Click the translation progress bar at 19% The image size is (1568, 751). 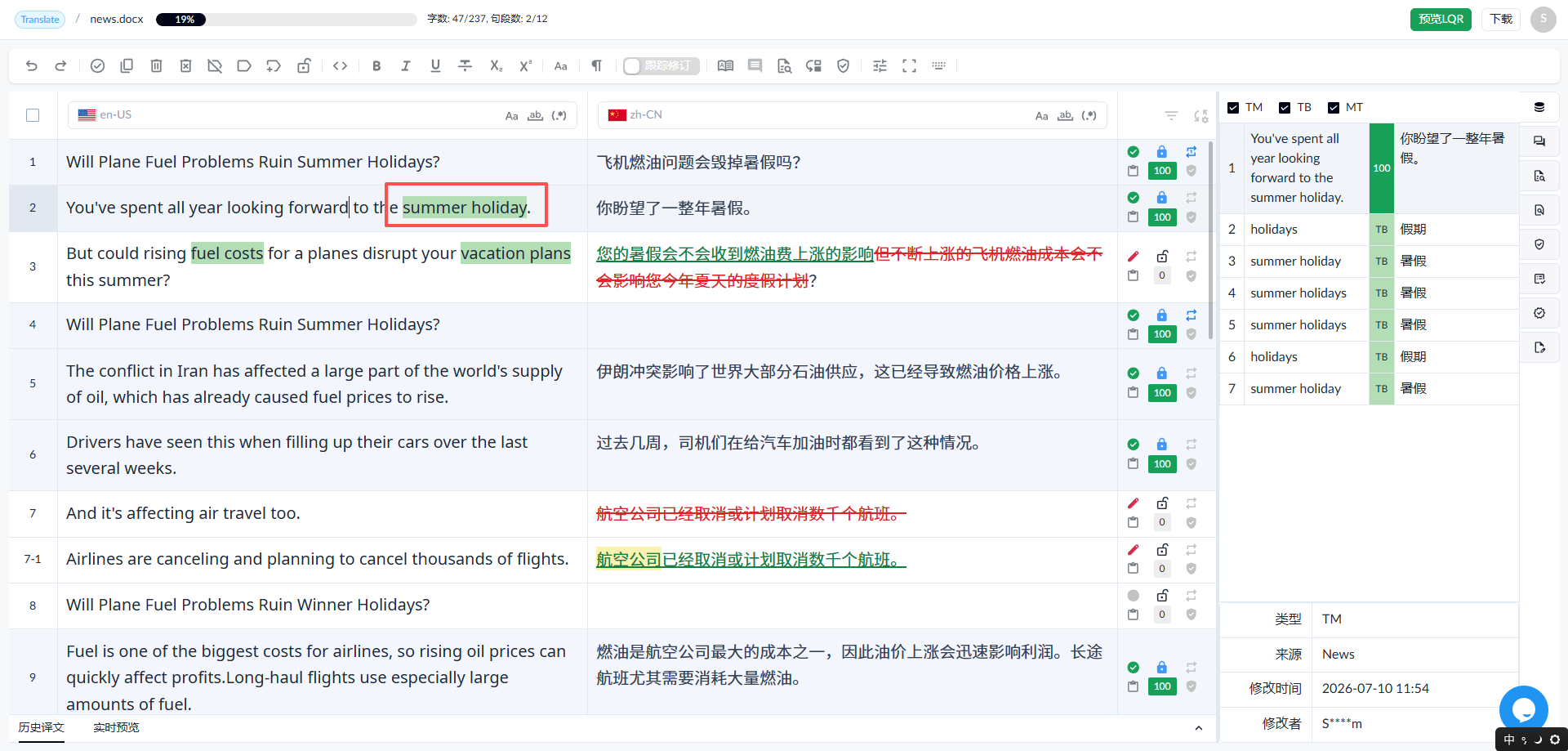pos(286,20)
